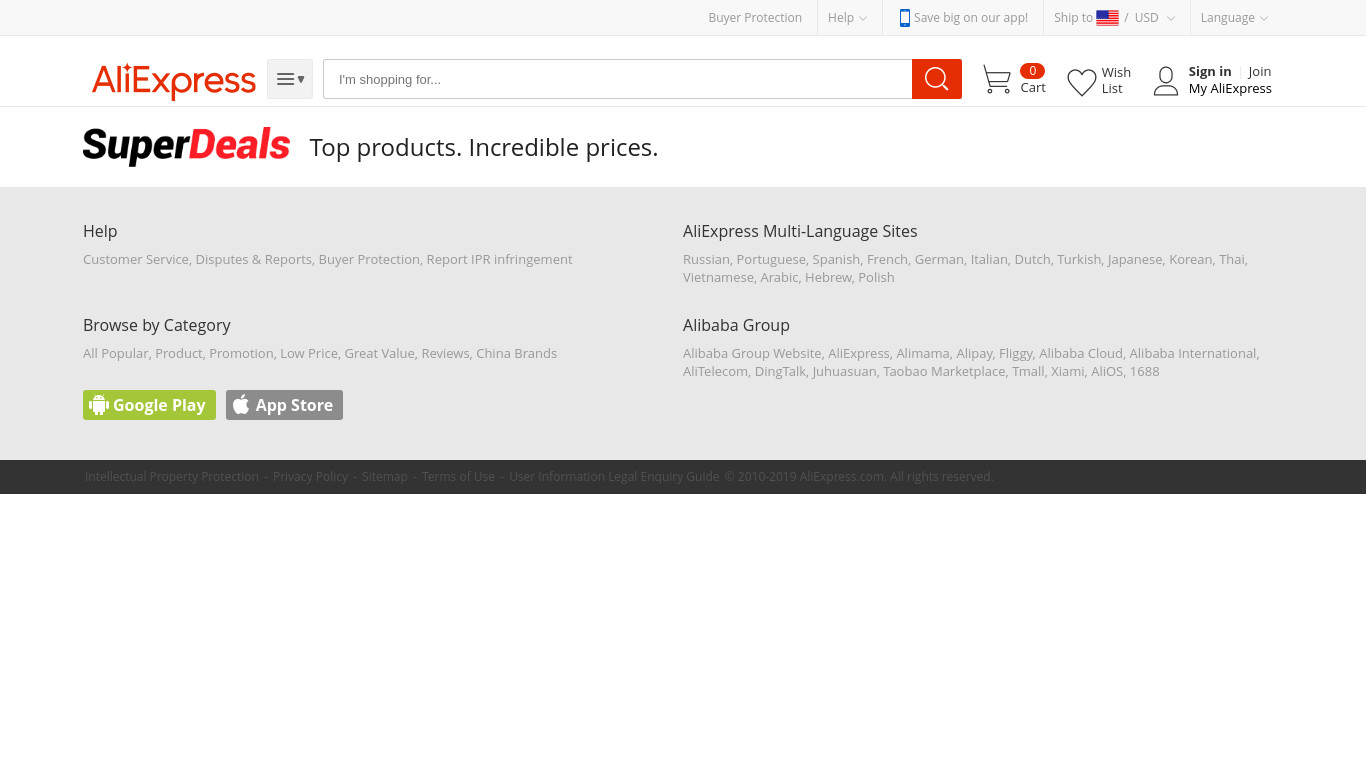Open the Reviews category link
Viewport: 1366px width, 768px height.
(x=445, y=353)
